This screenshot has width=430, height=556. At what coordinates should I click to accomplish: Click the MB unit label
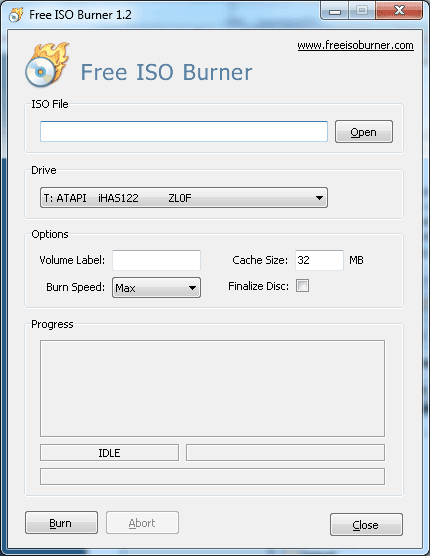click(x=356, y=260)
